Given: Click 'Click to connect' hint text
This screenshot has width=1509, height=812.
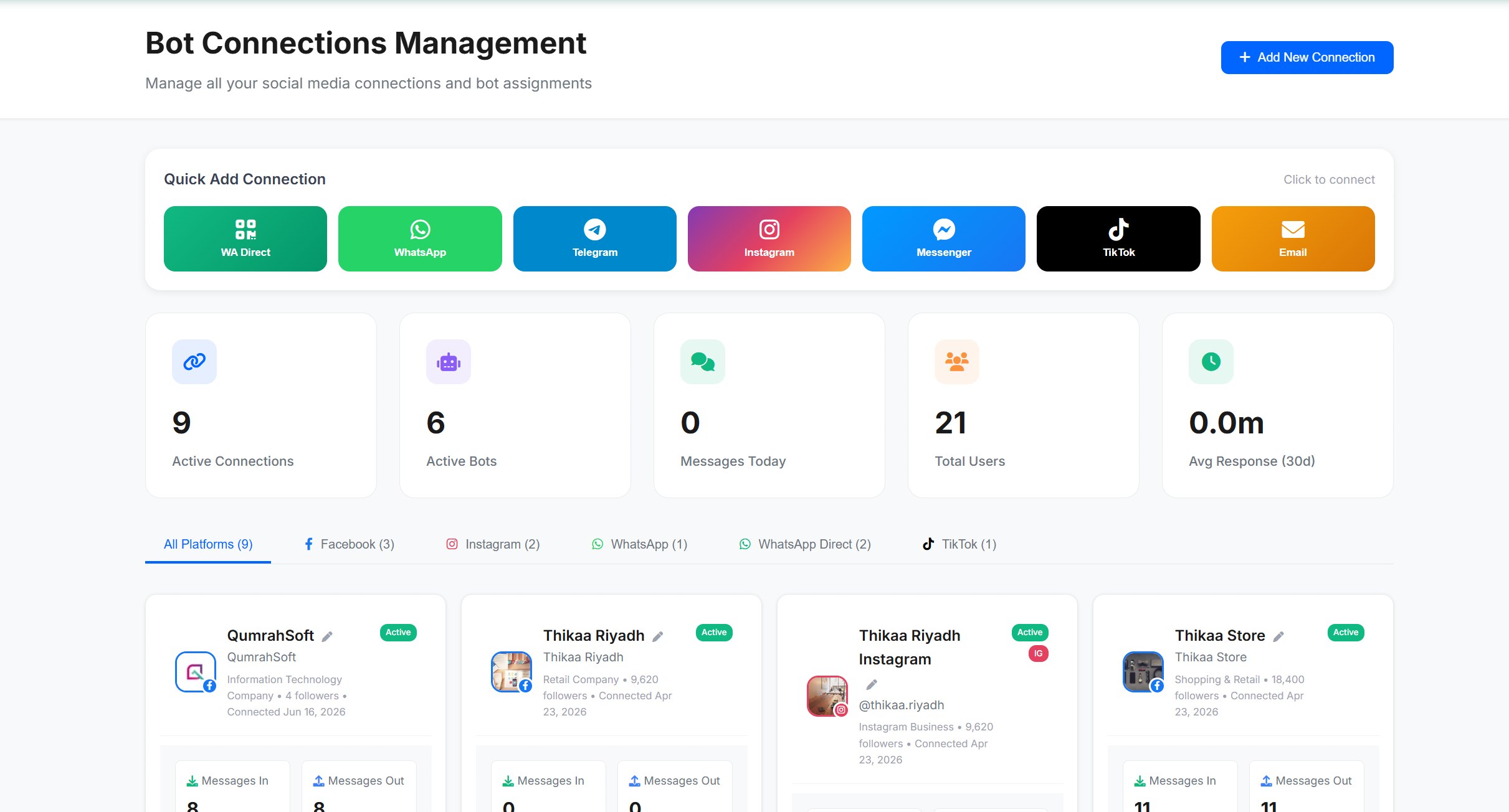Looking at the screenshot, I should coord(1329,179).
